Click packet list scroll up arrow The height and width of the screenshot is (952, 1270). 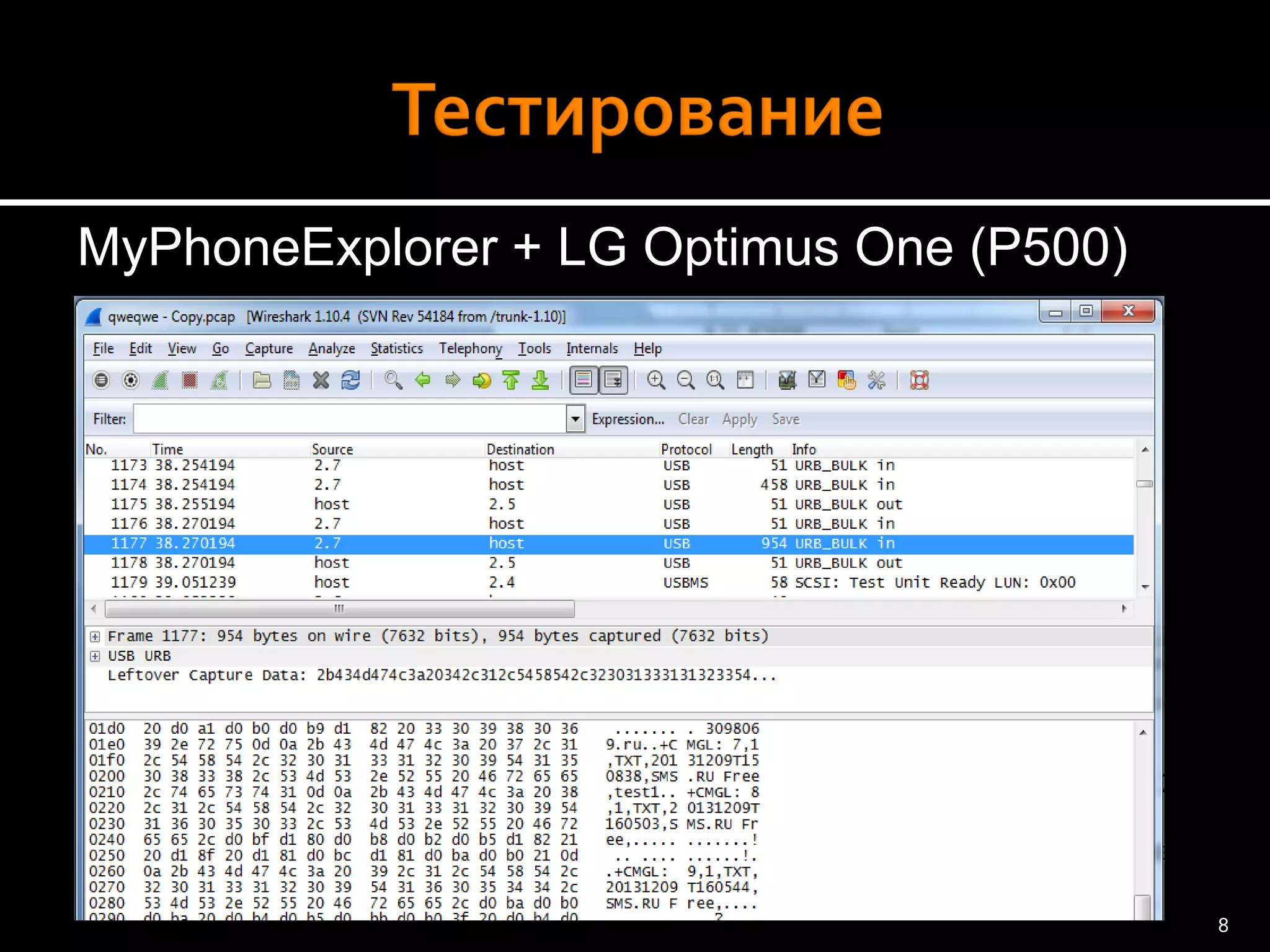1145,449
